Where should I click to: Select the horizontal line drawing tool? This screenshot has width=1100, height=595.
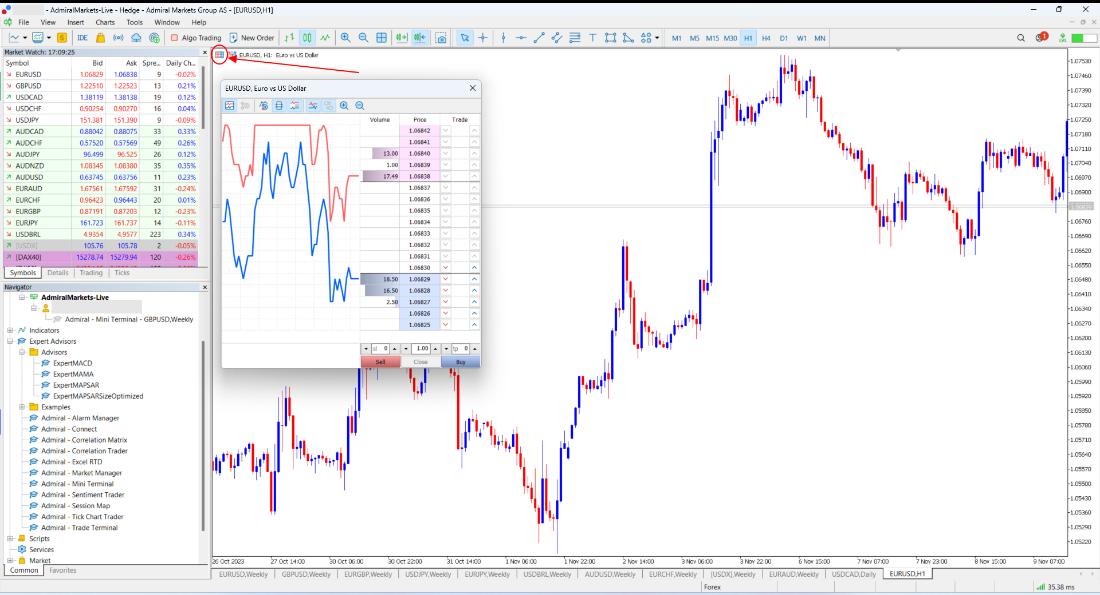(x=521, y=38)
